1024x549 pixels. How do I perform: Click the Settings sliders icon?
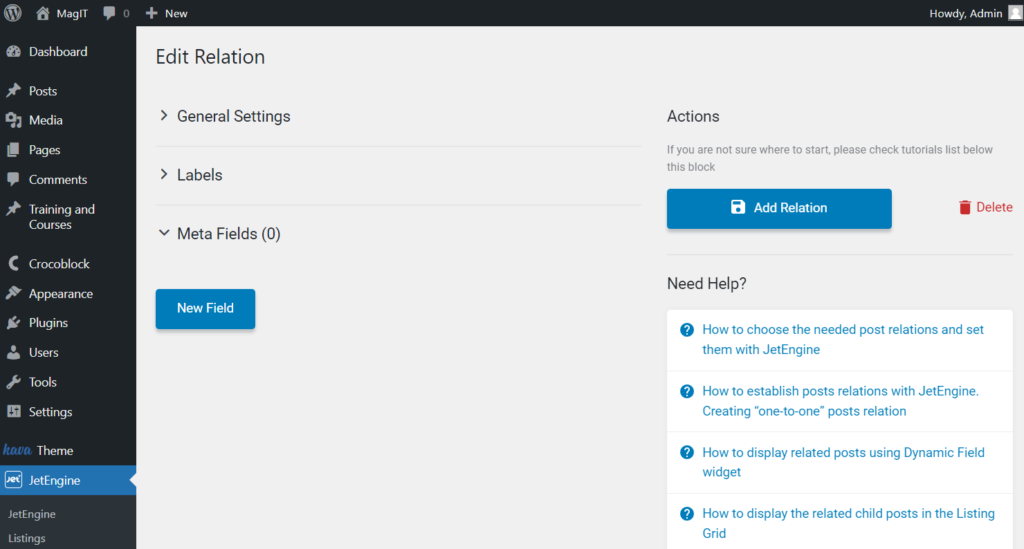(x=14, y=411)
